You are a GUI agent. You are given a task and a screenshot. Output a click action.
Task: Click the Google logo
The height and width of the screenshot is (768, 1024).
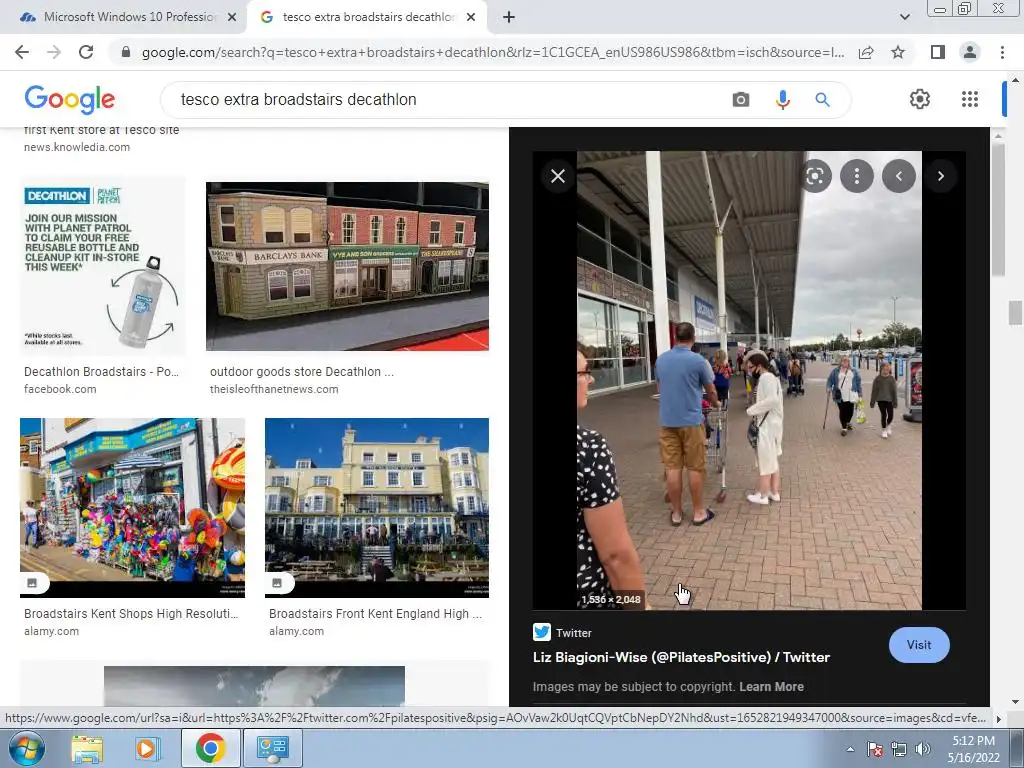point(70,99)
